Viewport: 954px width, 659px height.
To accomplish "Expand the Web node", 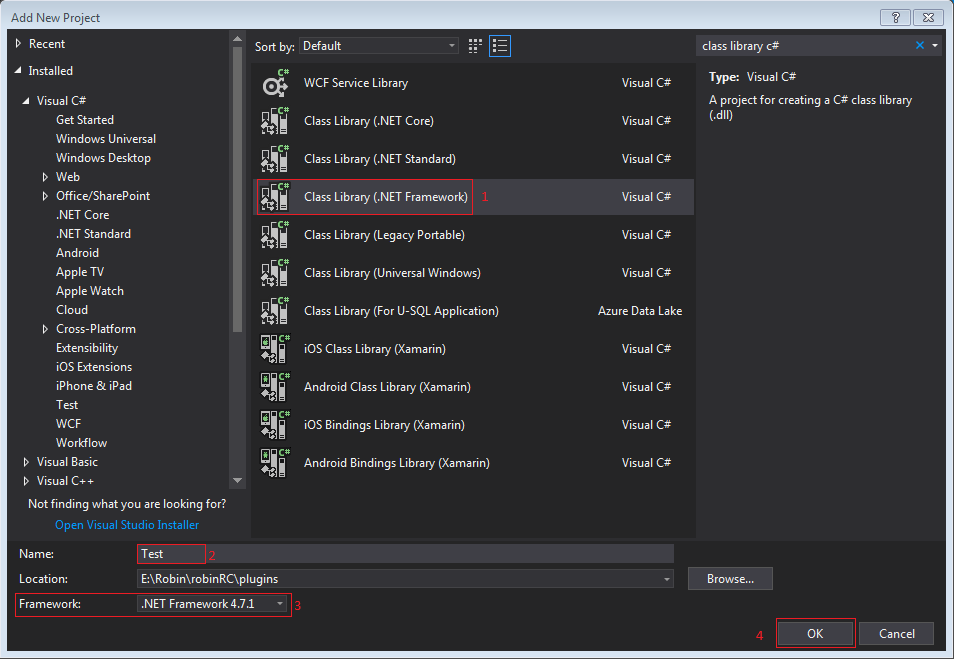I will [x=45, y=177].
